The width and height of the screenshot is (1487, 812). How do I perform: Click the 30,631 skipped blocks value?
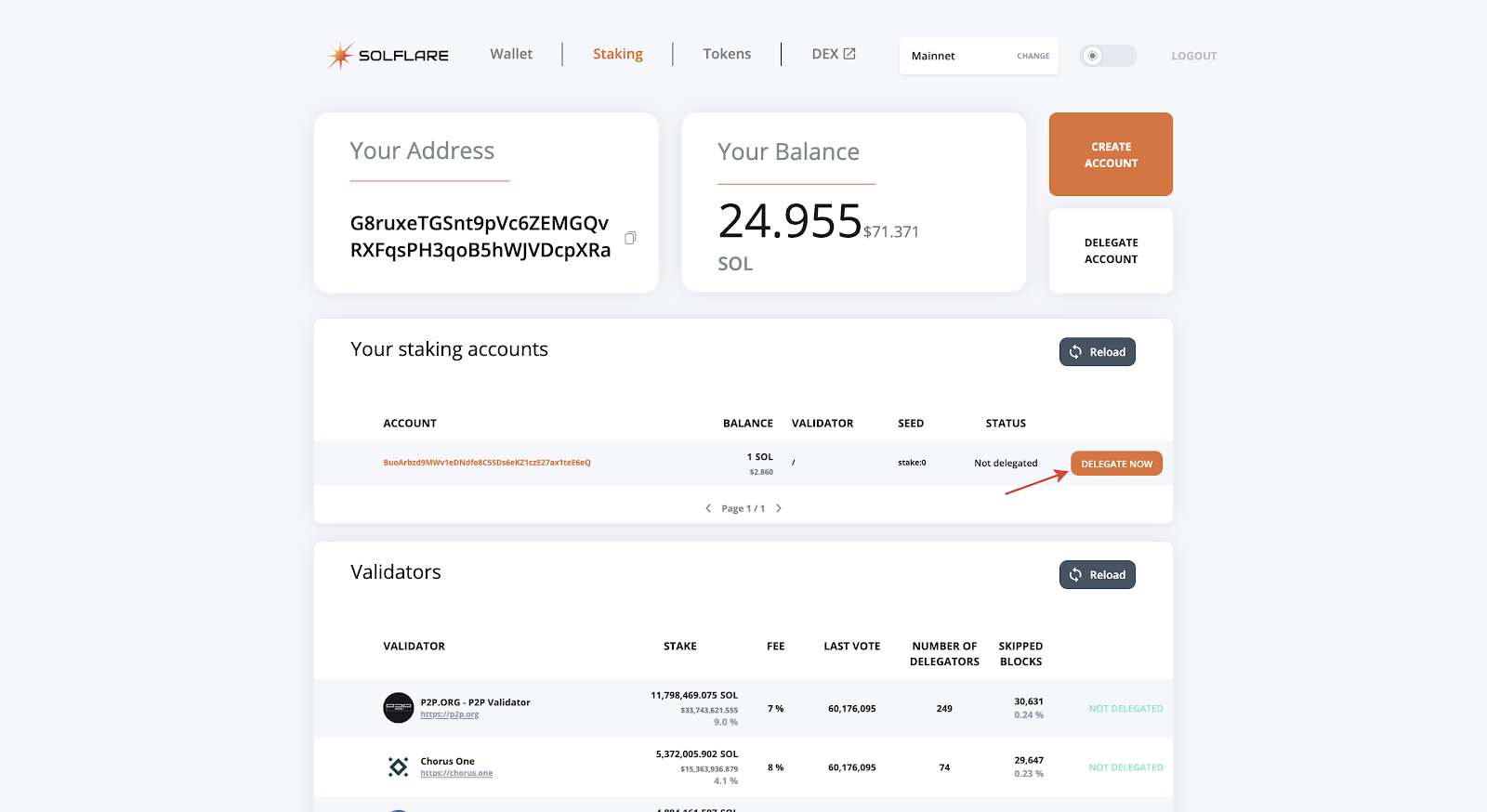coord(1029,701)
